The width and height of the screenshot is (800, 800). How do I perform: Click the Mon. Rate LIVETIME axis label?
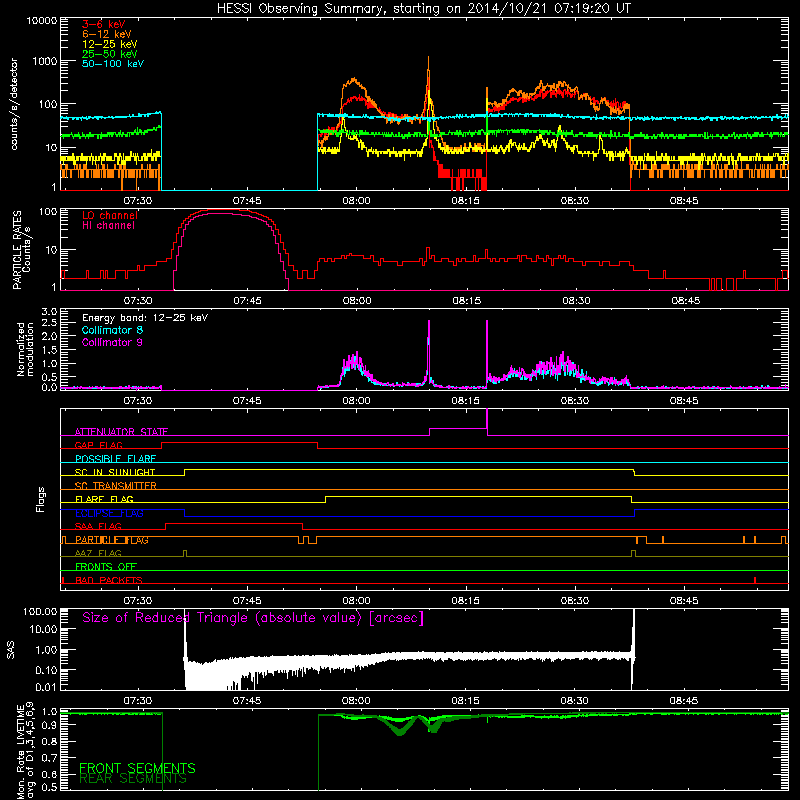(24, 750)
